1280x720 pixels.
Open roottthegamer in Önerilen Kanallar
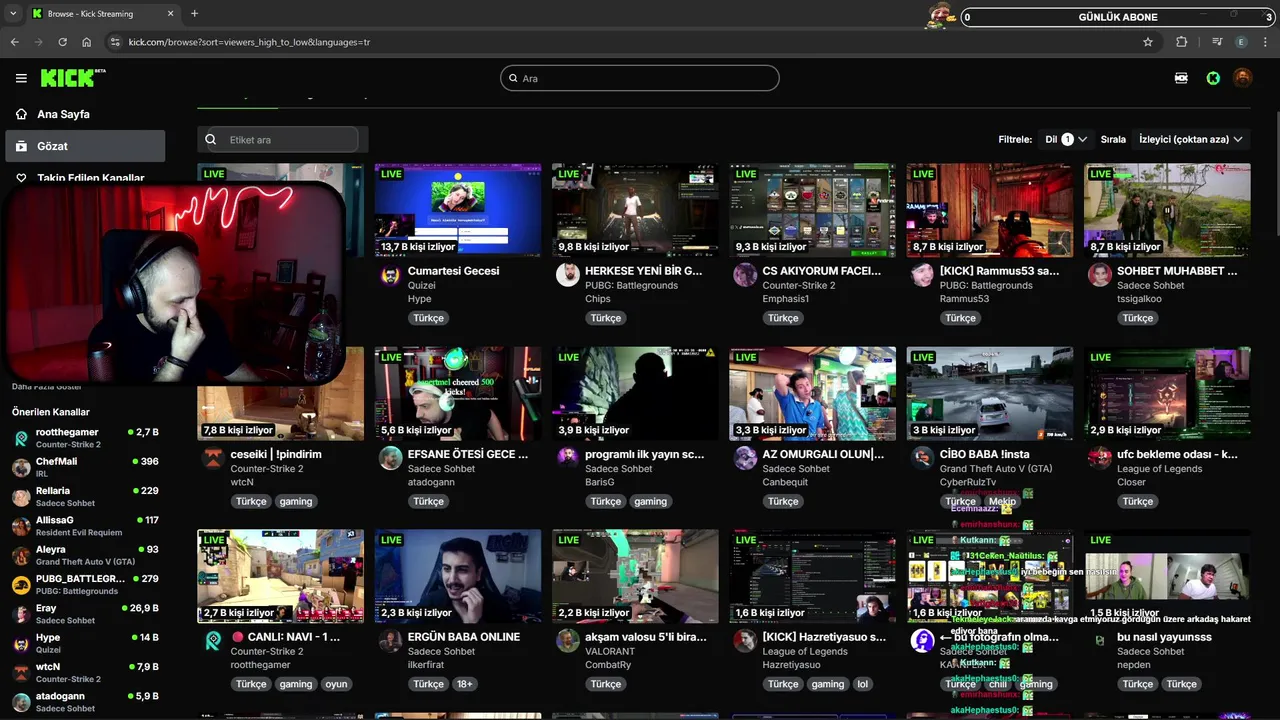pos(85,438)
